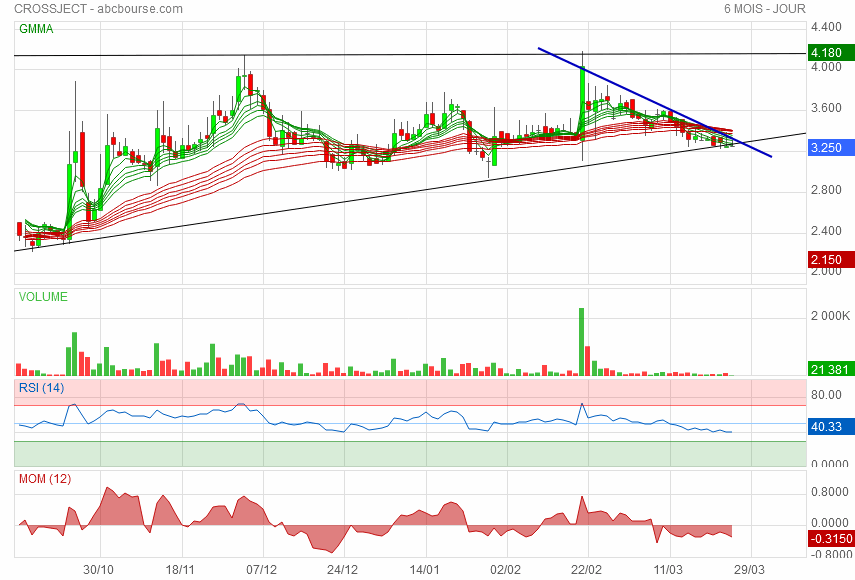855x580 pixels.
Task: Select the RSI (14) indicator label
Action: click(41, 388)
